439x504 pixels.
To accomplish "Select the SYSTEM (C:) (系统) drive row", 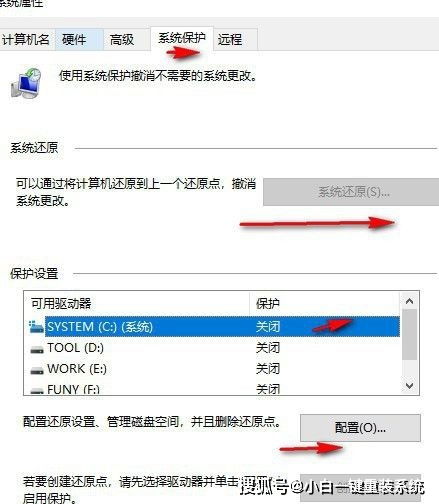I will click(x=213, y=327).
